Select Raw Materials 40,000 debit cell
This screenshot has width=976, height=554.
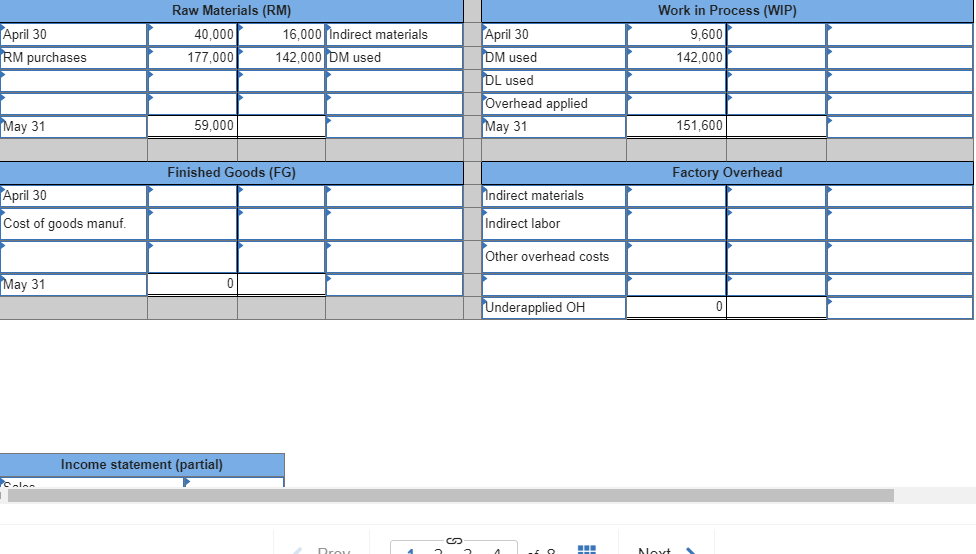[192, 34]
